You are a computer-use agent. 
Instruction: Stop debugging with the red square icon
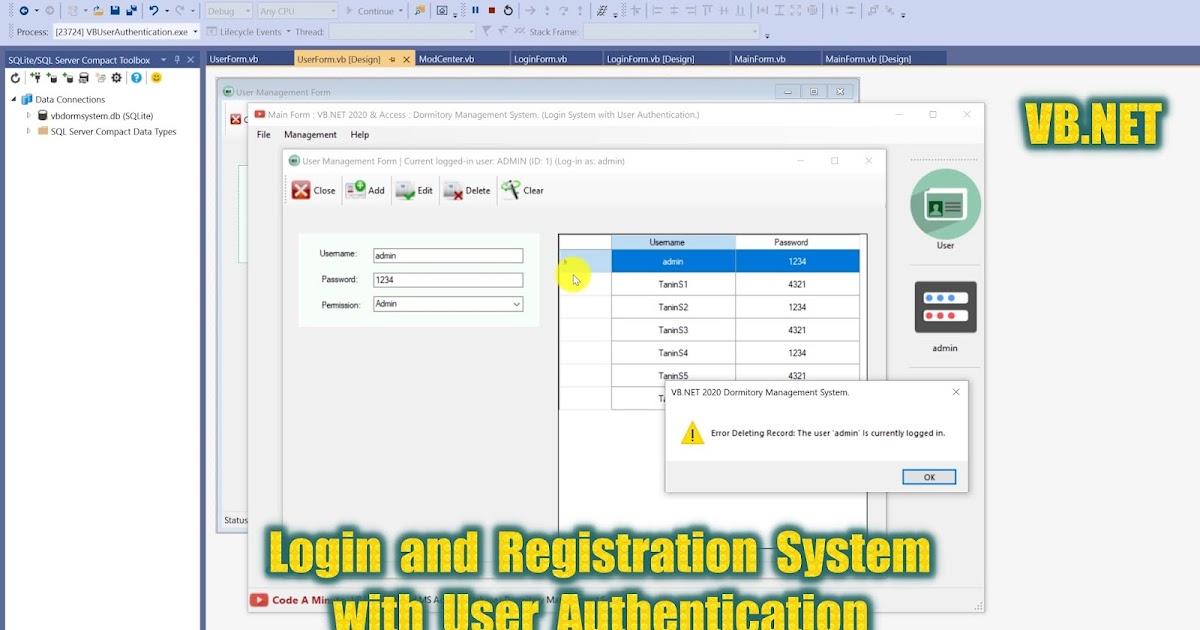click(x=491, y=10)
